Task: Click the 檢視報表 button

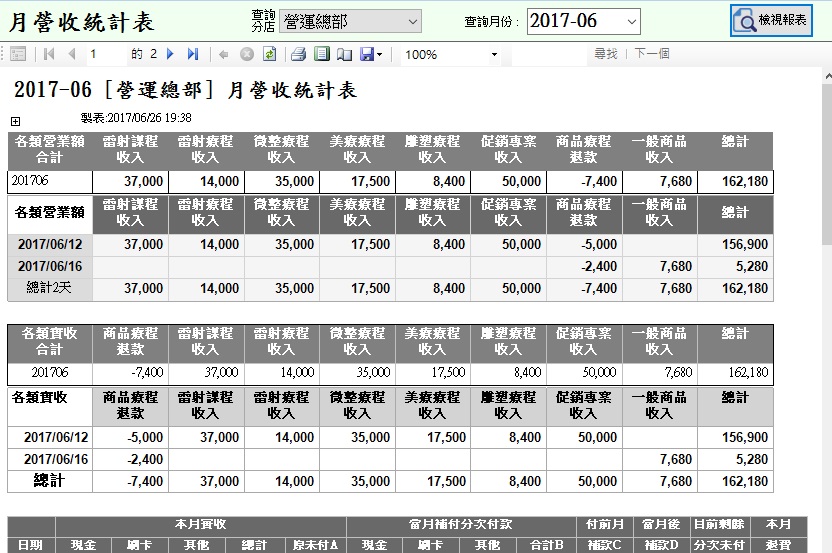Action: [770, 20]
